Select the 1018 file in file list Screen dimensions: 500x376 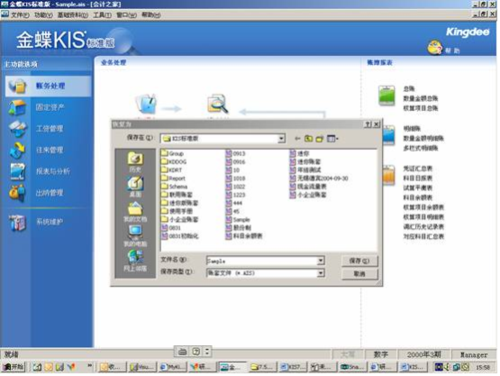point(235,179)
